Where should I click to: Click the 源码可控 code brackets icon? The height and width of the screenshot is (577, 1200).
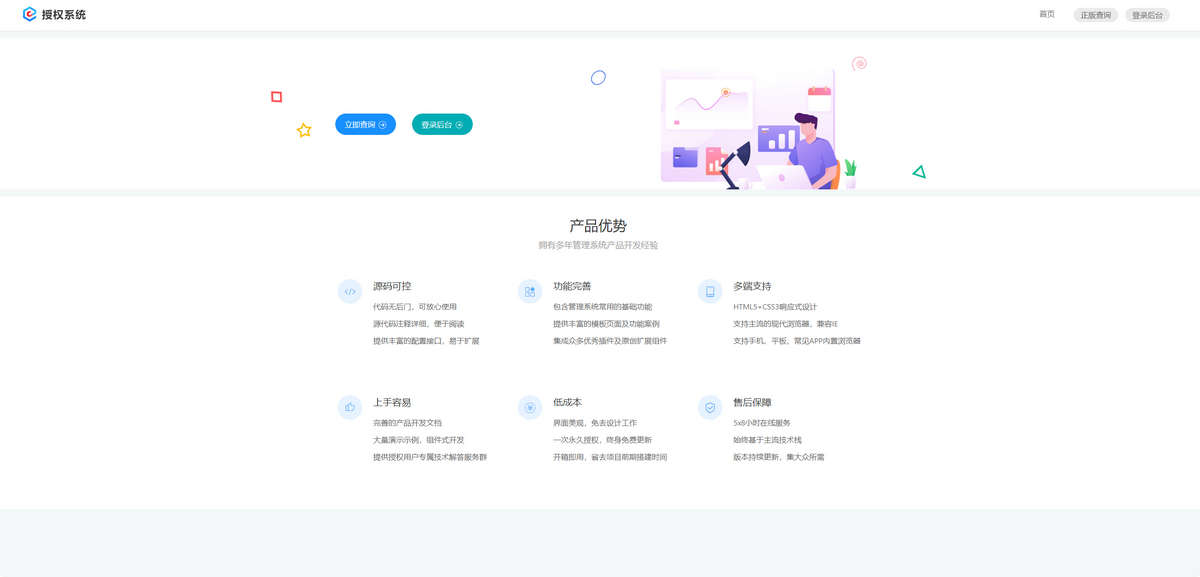pos(350,292)
